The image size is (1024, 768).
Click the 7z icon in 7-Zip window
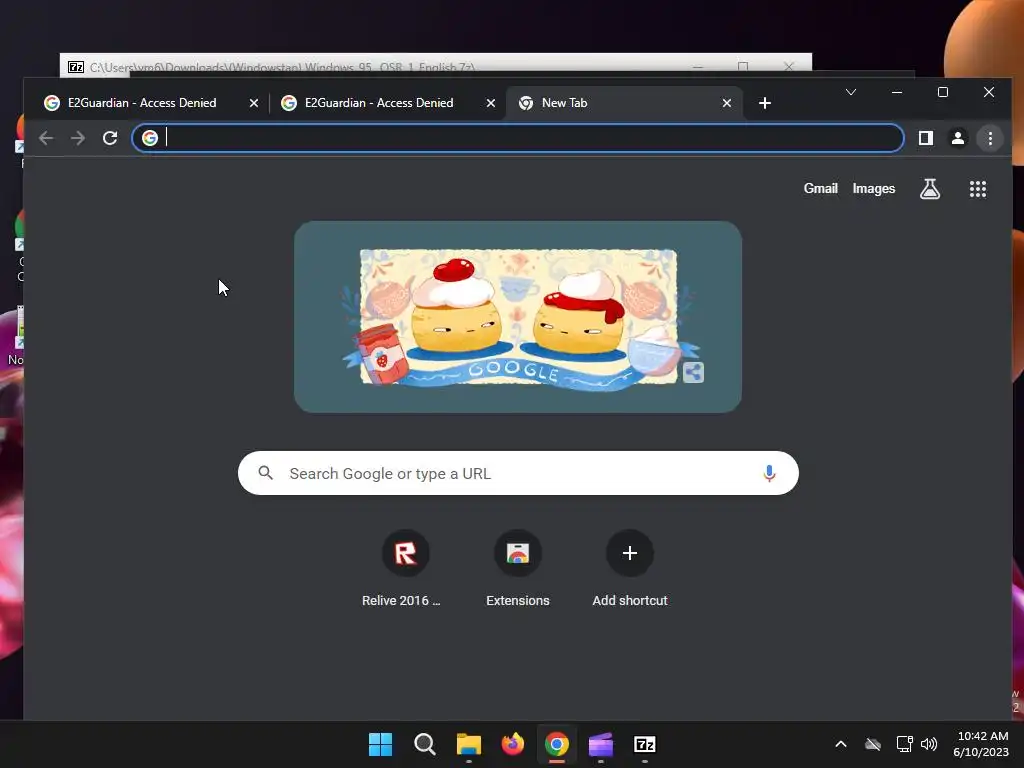click(x=76, y=67)
